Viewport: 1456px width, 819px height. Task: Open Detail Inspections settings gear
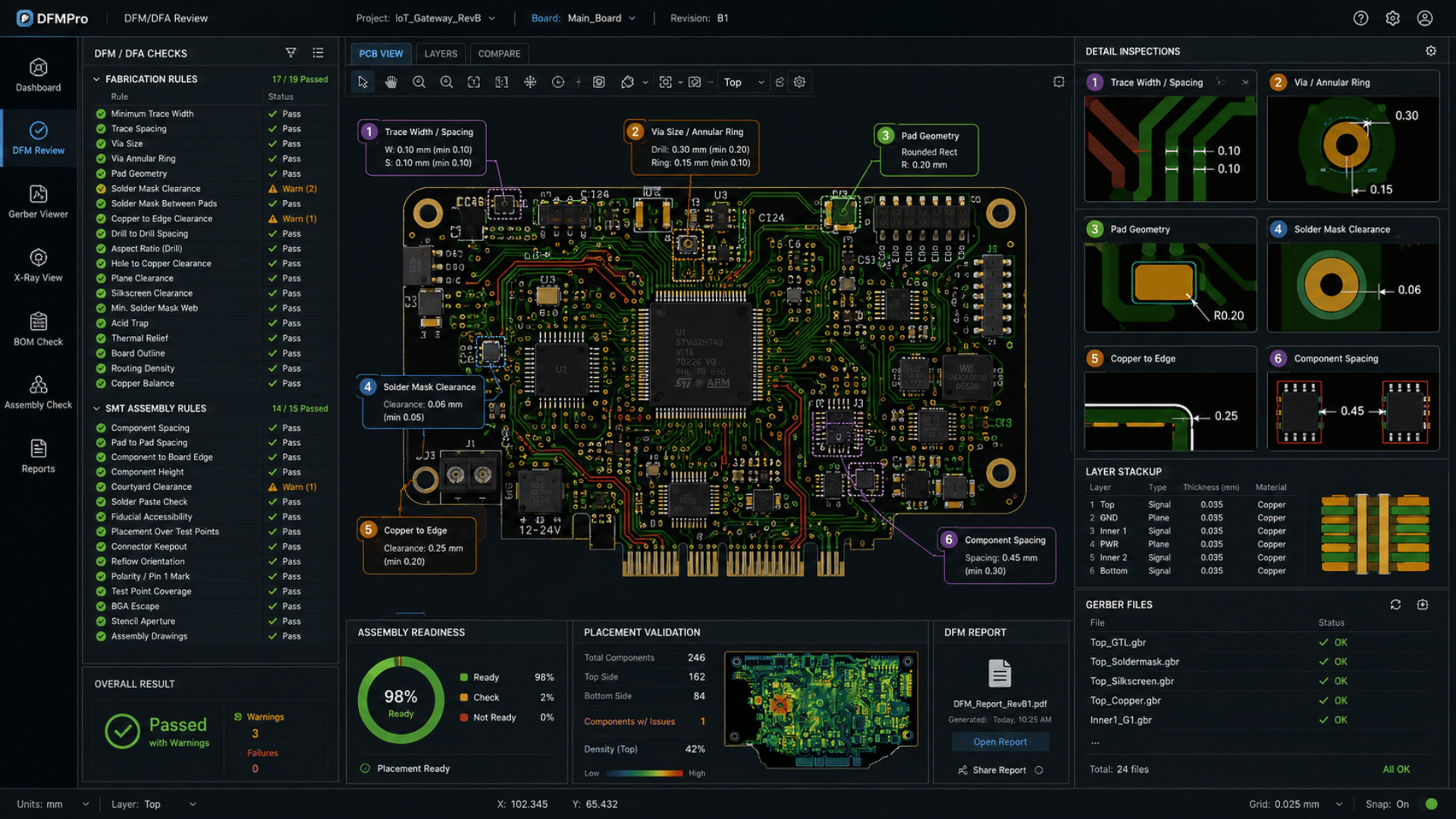[1431, 51]
